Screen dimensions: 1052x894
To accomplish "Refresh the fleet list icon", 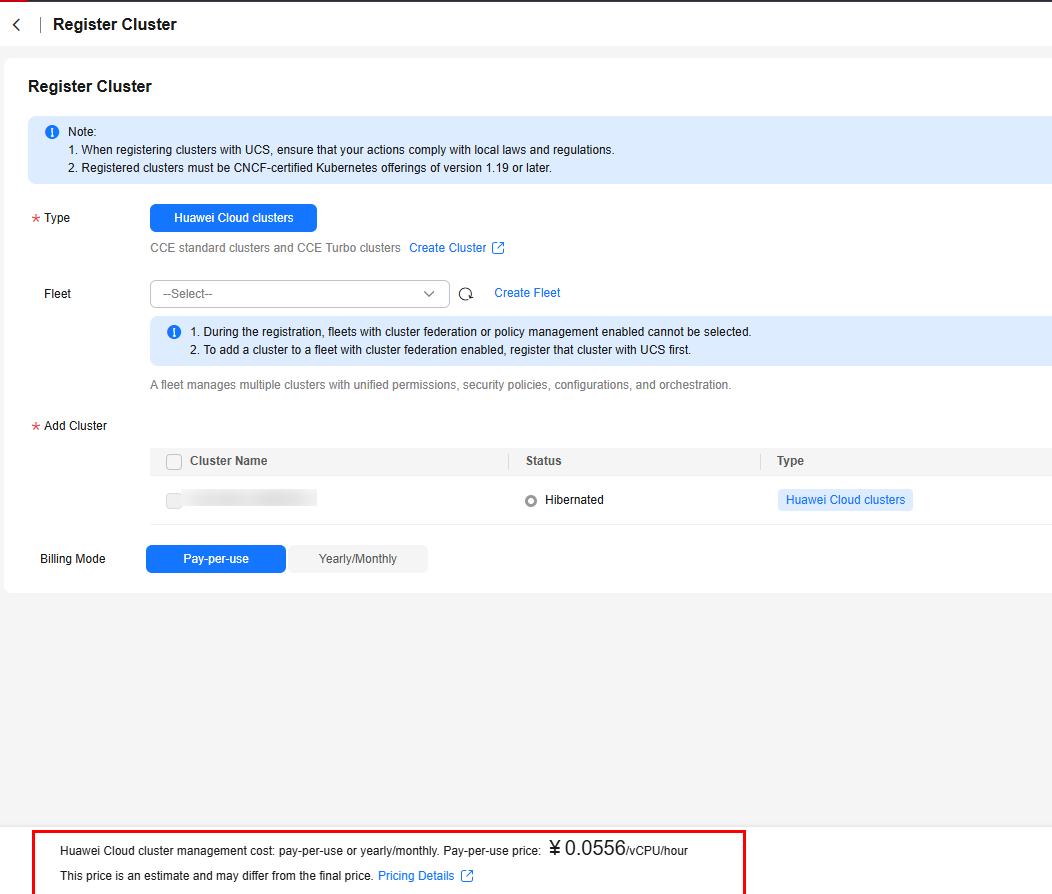I will click(466, 294).
